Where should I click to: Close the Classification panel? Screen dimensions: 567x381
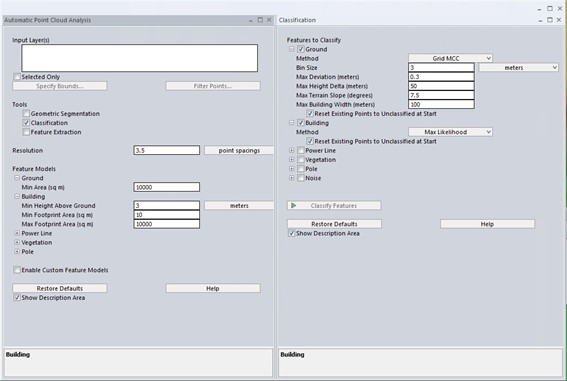[559, 20]
